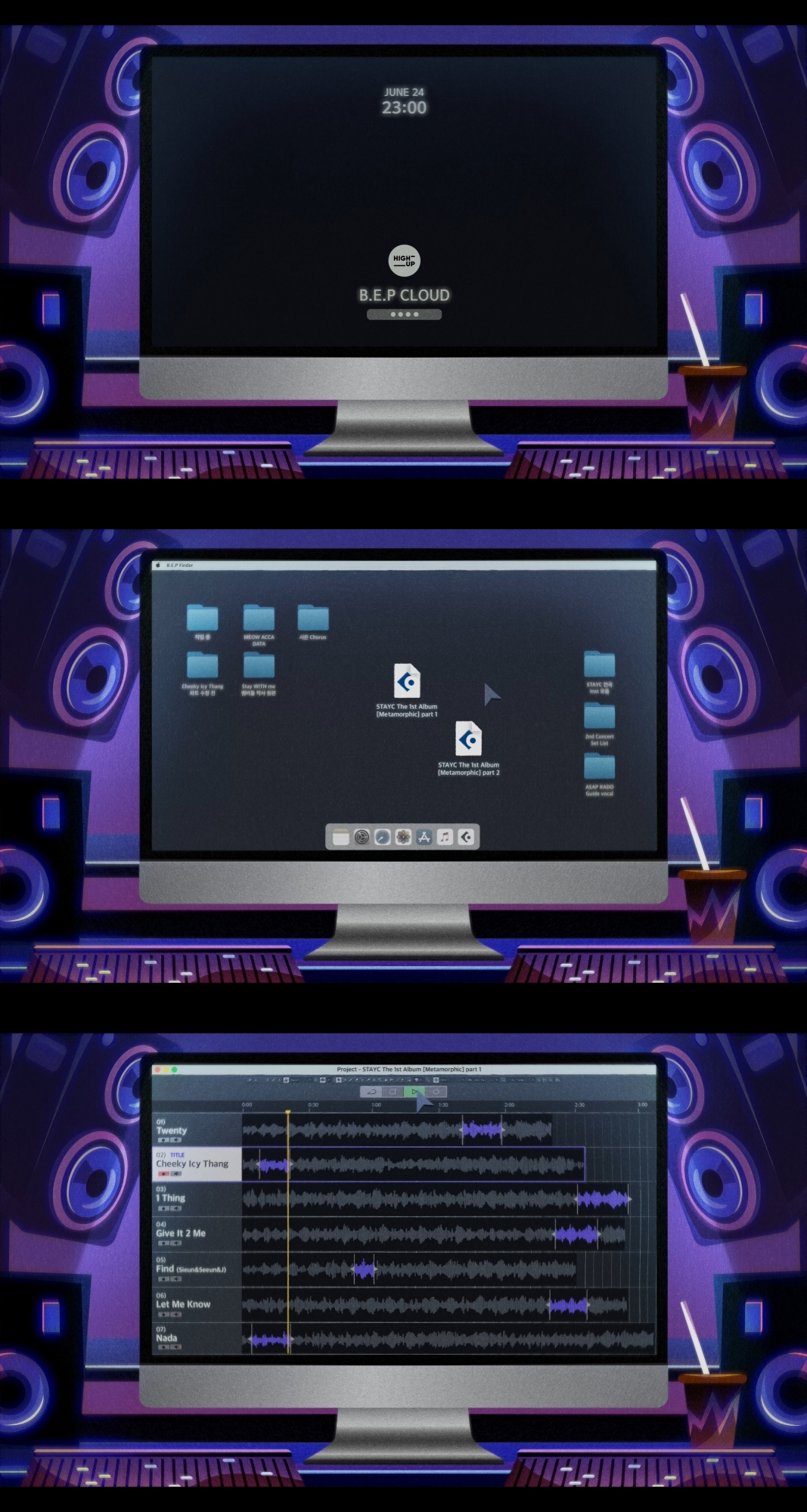
Task: Open the Music app in the dock
Action: tap(445, 837)
